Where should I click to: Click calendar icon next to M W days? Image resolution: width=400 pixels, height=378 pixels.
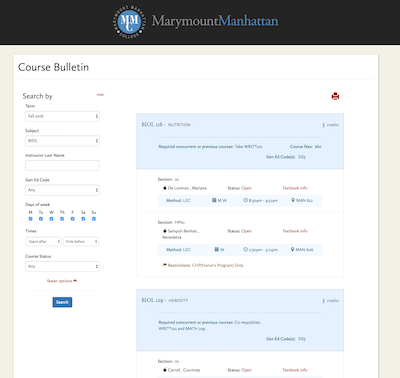pos(214,200)
